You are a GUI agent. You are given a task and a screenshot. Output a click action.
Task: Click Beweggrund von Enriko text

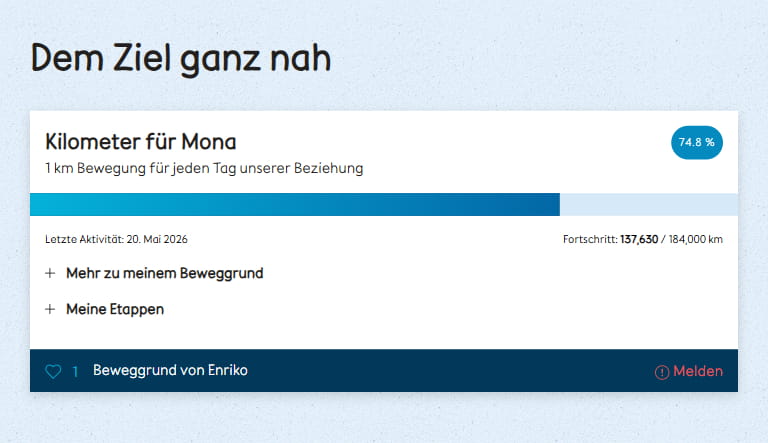(x=170, y=370)
